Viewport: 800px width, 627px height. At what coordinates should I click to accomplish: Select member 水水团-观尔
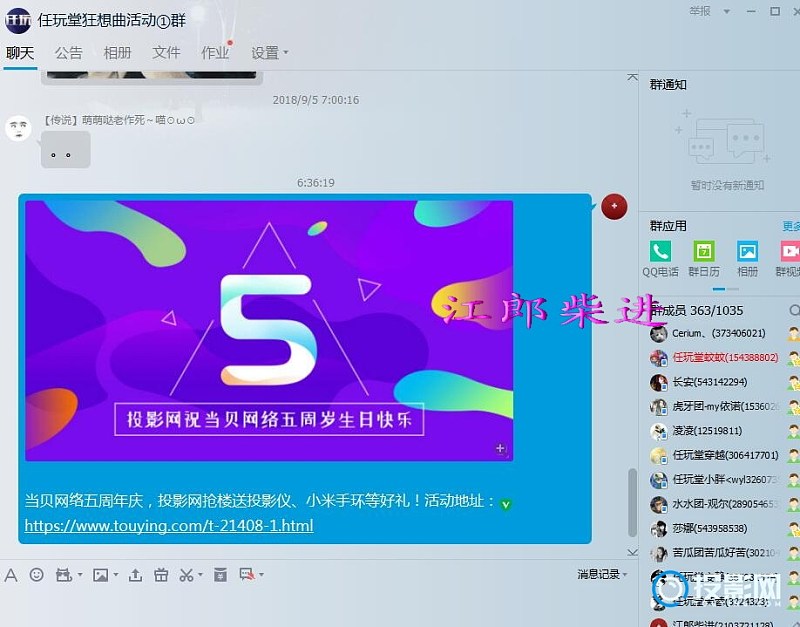pos(724,504)
